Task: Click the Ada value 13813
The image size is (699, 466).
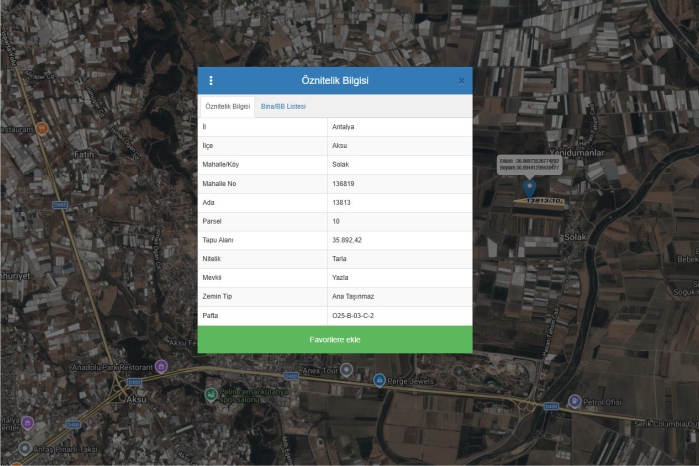Action: (341, 202)
